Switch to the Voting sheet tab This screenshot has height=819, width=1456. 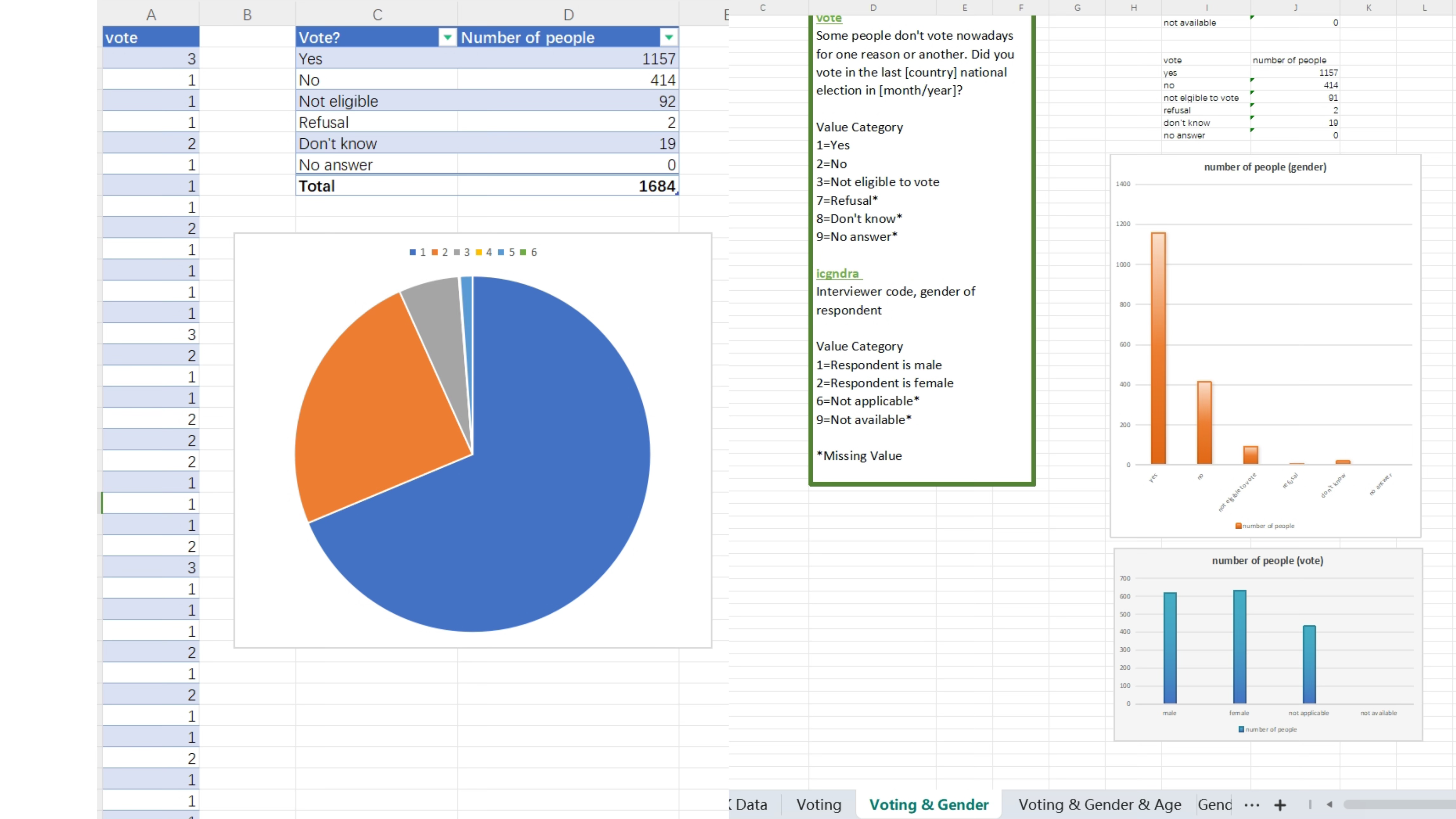tap(818, 804)
